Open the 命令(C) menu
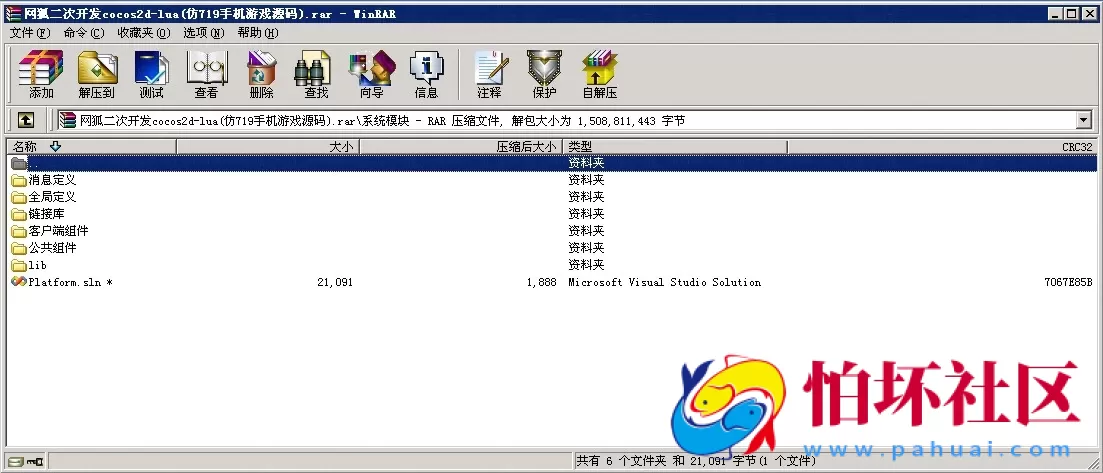The width and height of the screenshot is (1103, 473). coord(84,32)
